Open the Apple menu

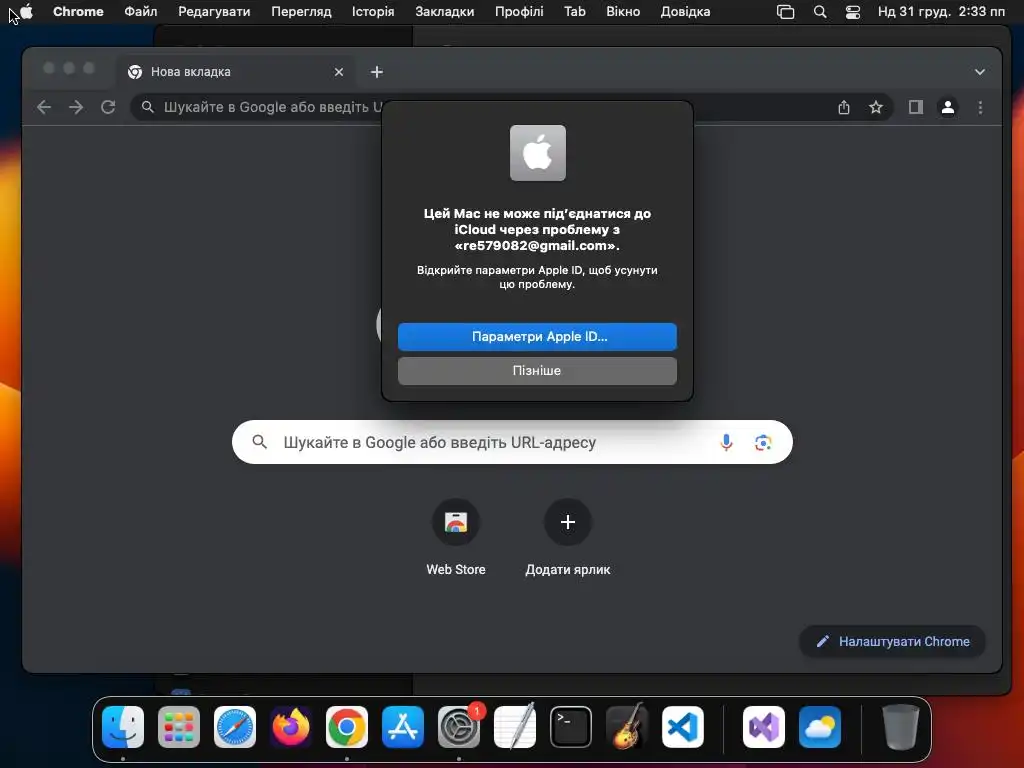(x=26, y=11)
